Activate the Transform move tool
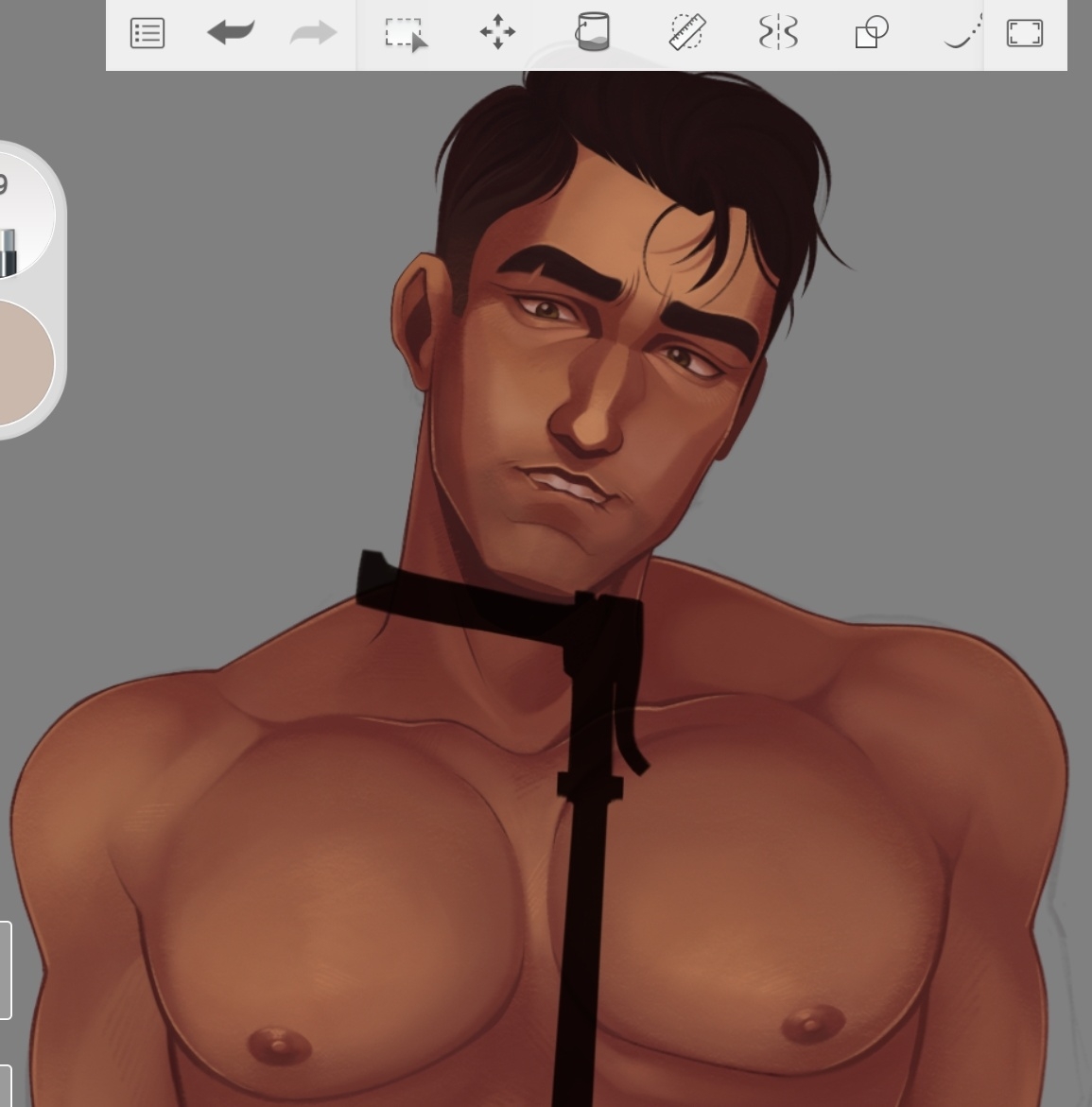The height and width of the screenshot is (1107, 1092). click(497, 33)
